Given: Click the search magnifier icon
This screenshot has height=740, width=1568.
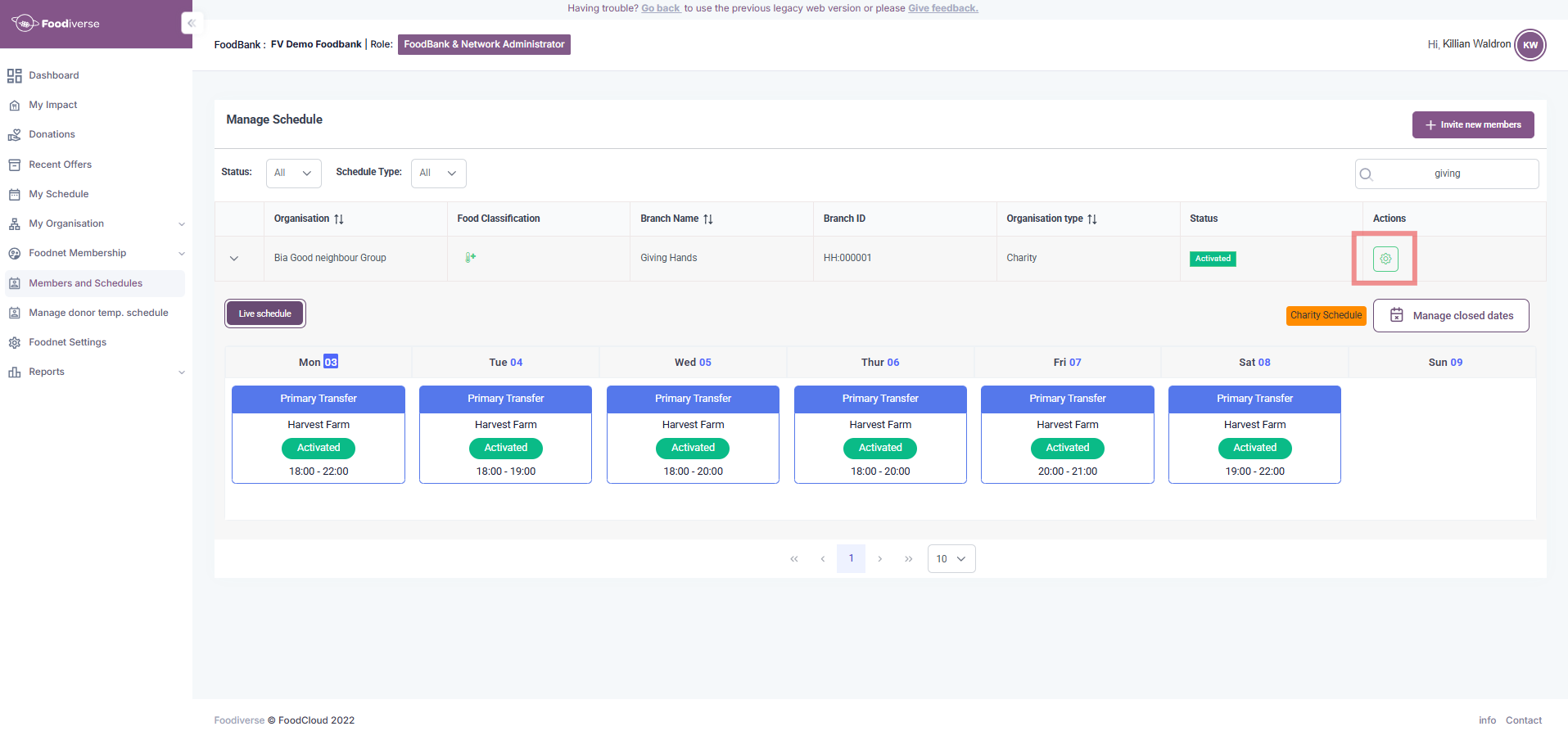Looking at the screenshot, I should [x=1366, y=174].
